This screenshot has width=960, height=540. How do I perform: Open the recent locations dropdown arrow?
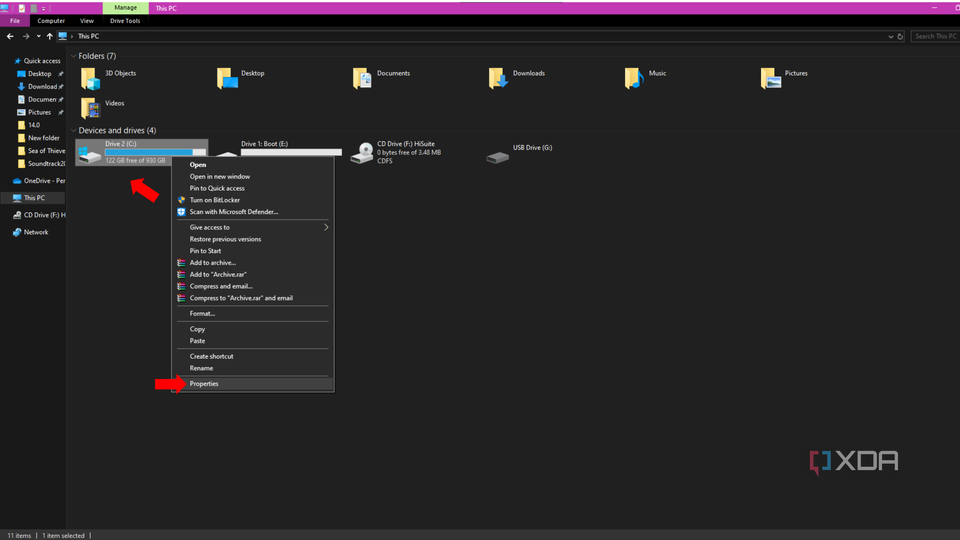point(39,36)
